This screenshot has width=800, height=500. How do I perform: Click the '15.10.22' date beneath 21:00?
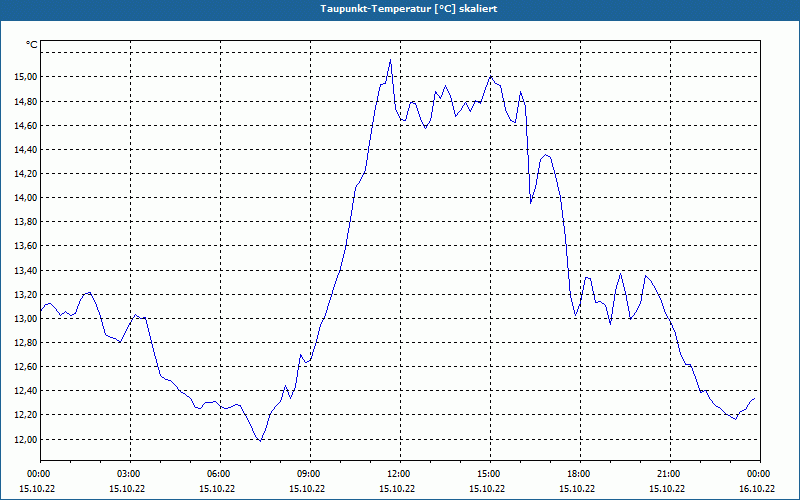coord(667,488)
